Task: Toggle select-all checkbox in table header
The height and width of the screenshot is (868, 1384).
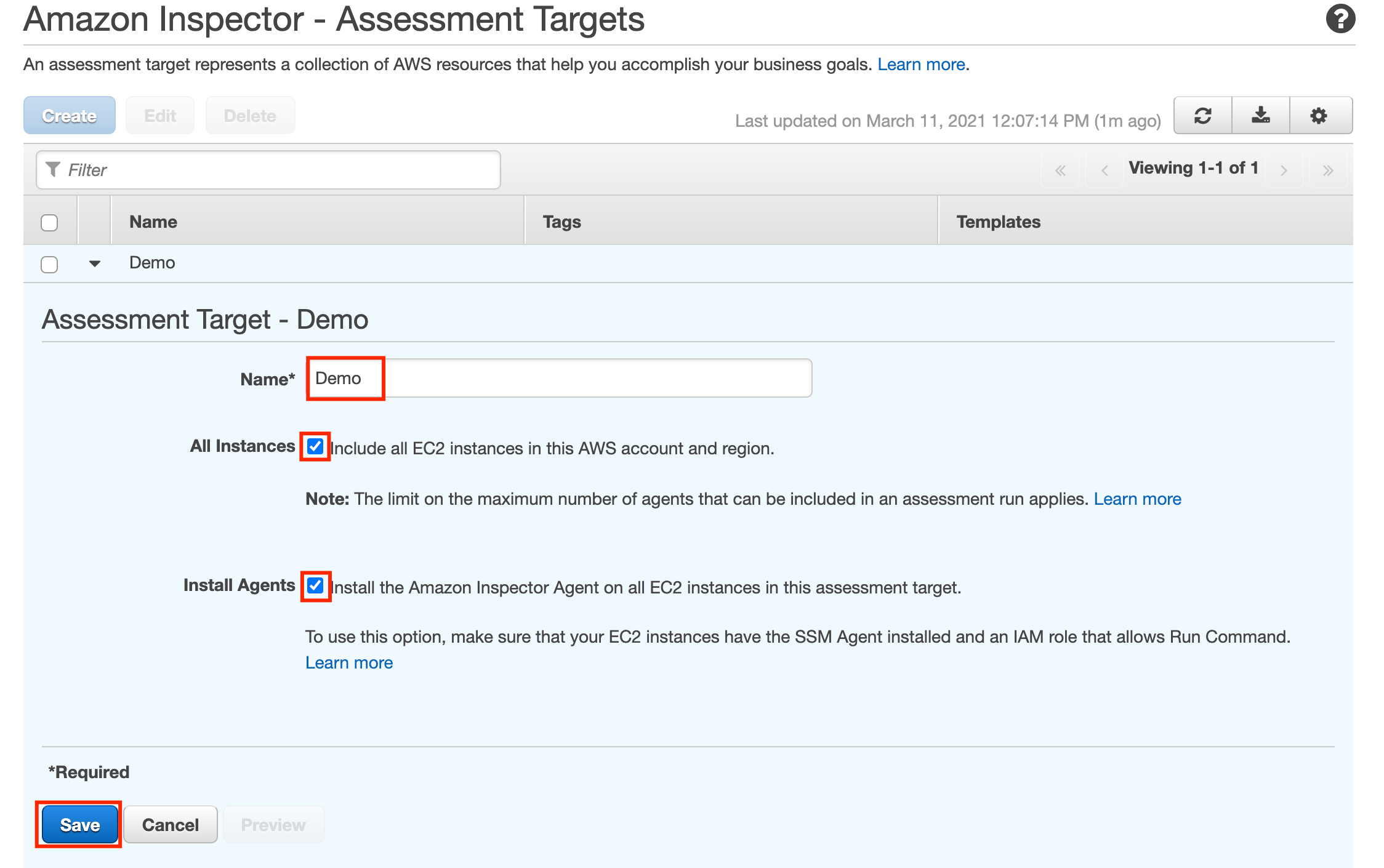Action: click(49, 222)
